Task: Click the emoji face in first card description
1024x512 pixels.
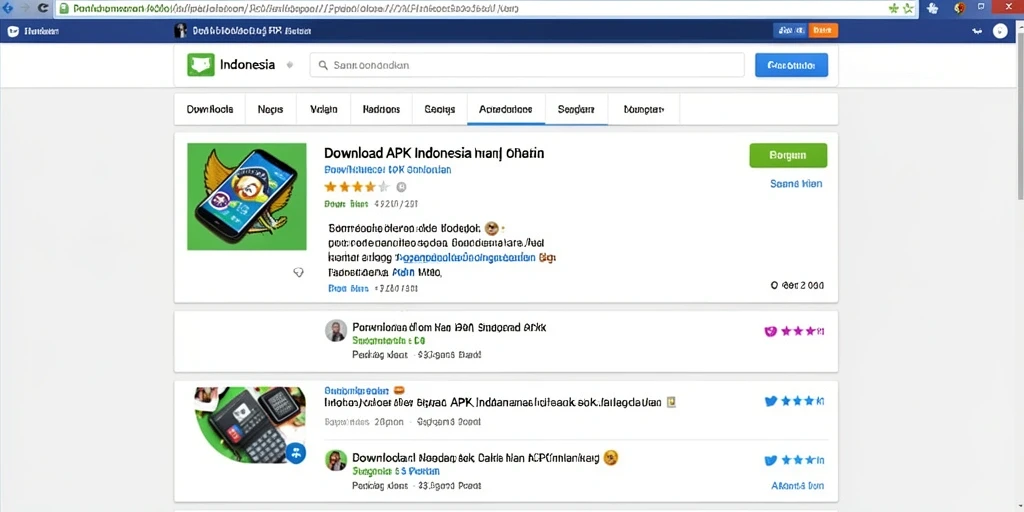Action: coord(492,228)
